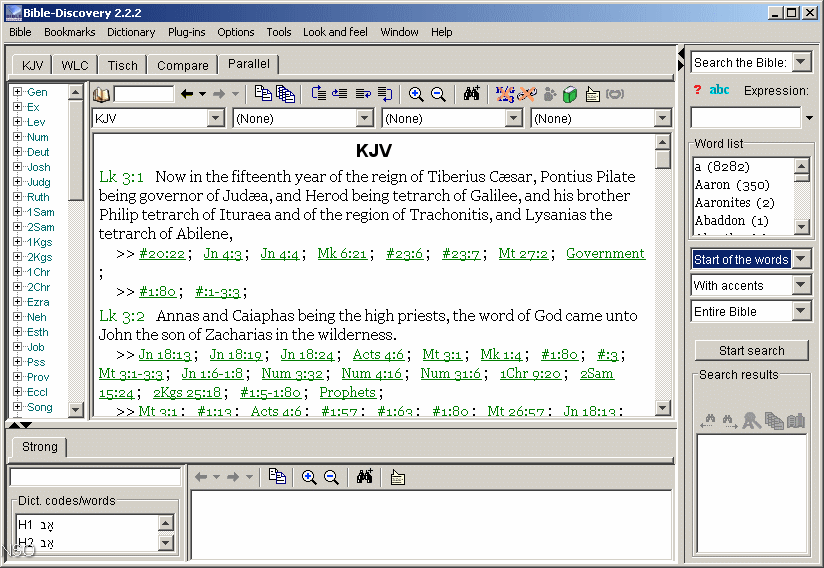The image size is (824, 568).
Task: Switch to the Tisch tab
Action: point(122,66)
